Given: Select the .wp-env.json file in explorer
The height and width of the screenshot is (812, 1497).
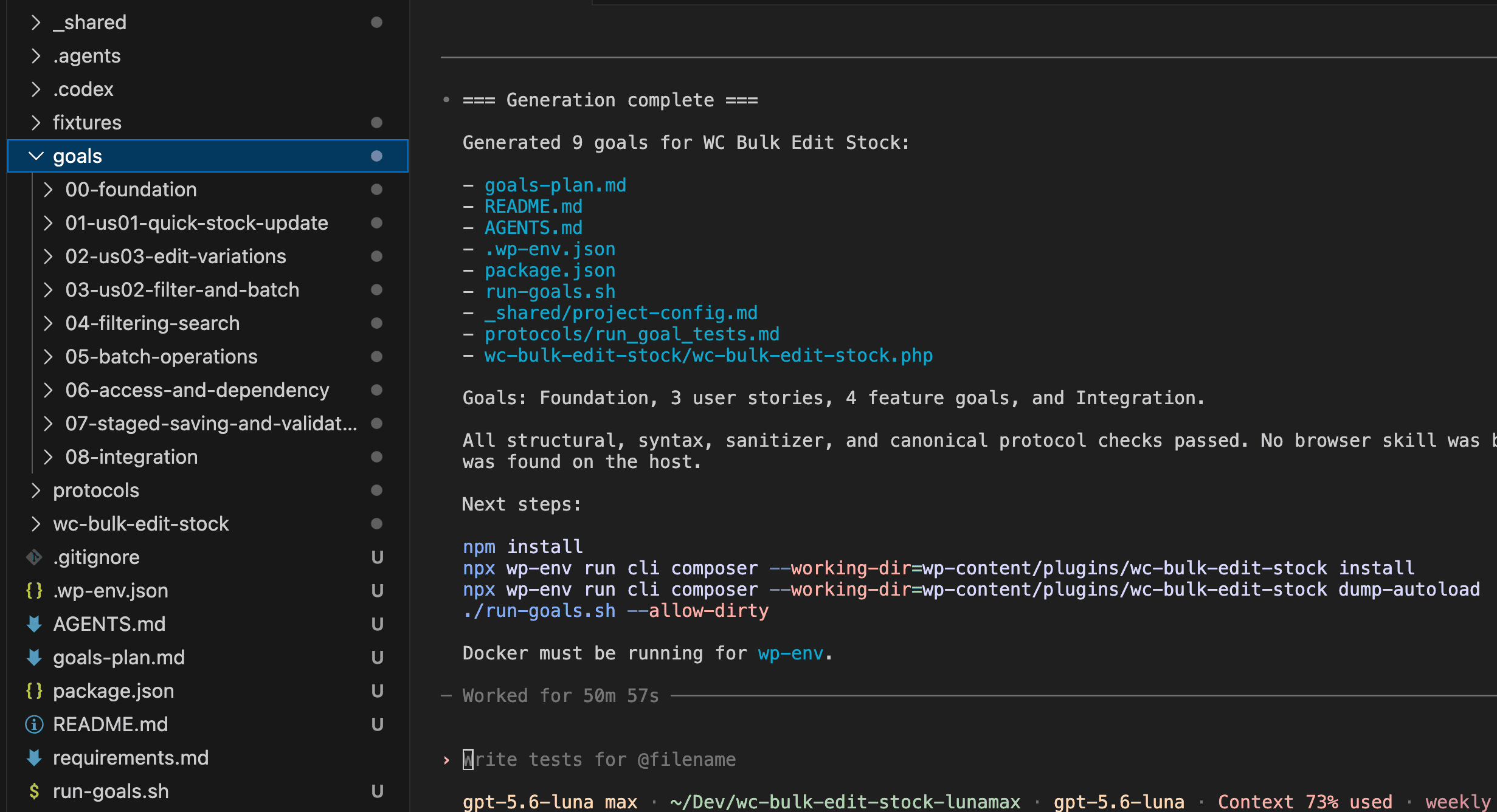Looking at the screenshot, I should tap(207, 591).
